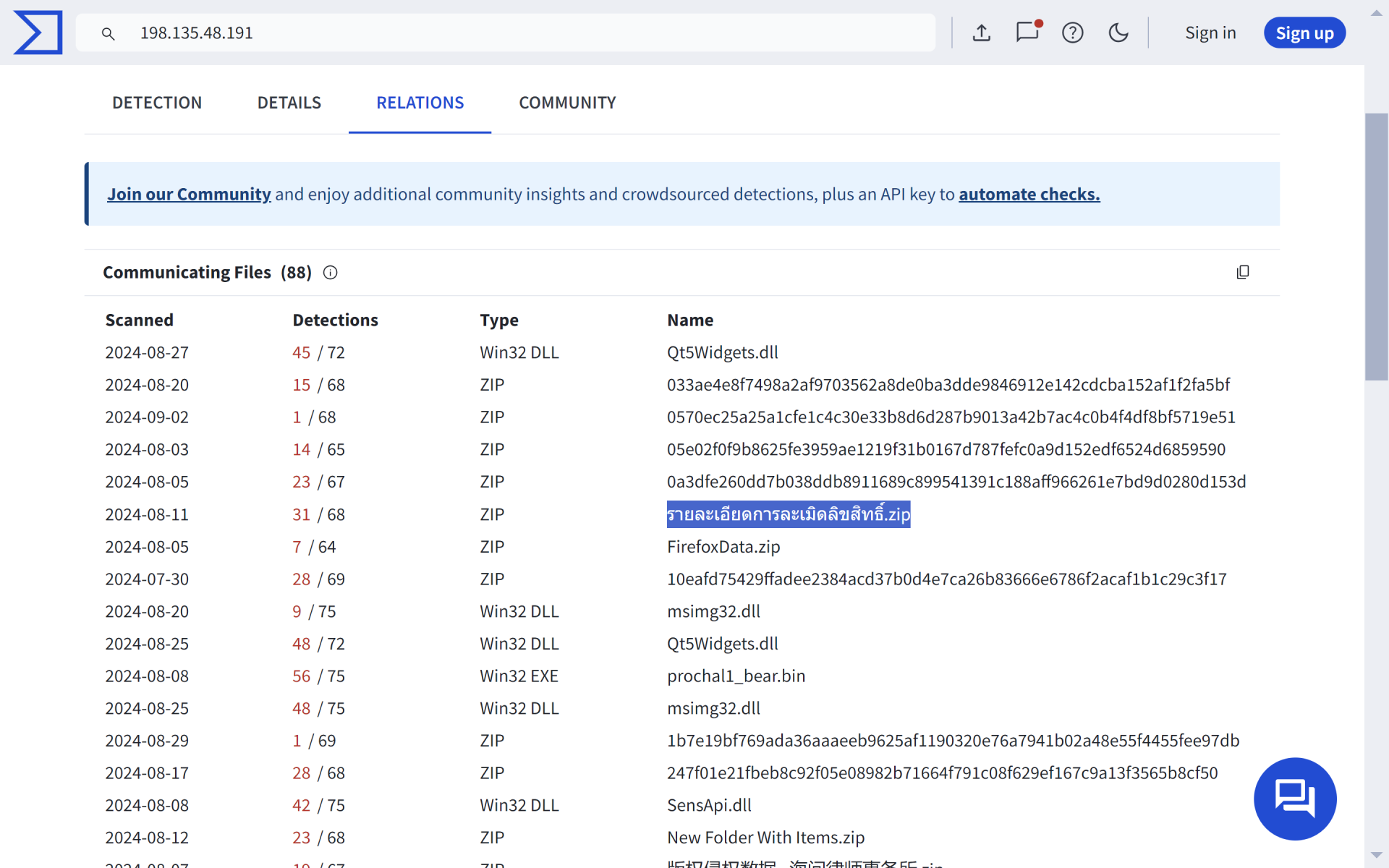
Task: Click the file upload icon
Action: click(982, 33)
